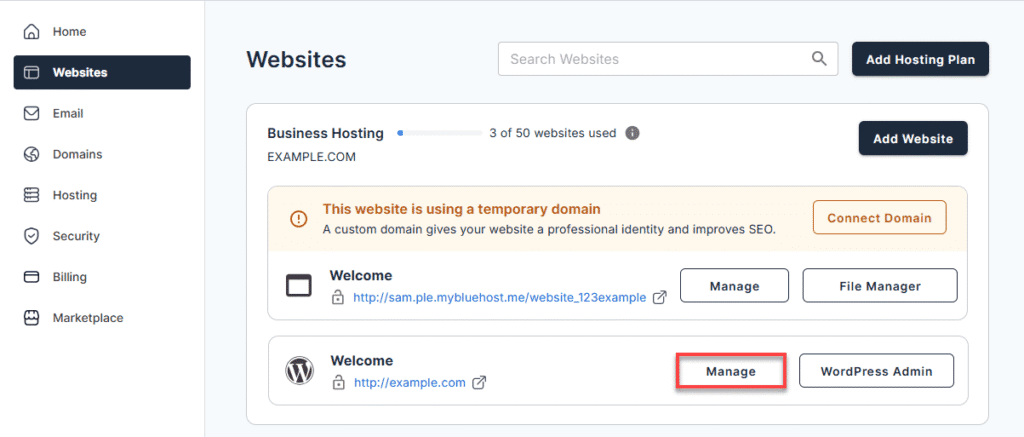The image size is (1024, 437).
Task: Open the http://example.com link
Action: coord(409,383)
